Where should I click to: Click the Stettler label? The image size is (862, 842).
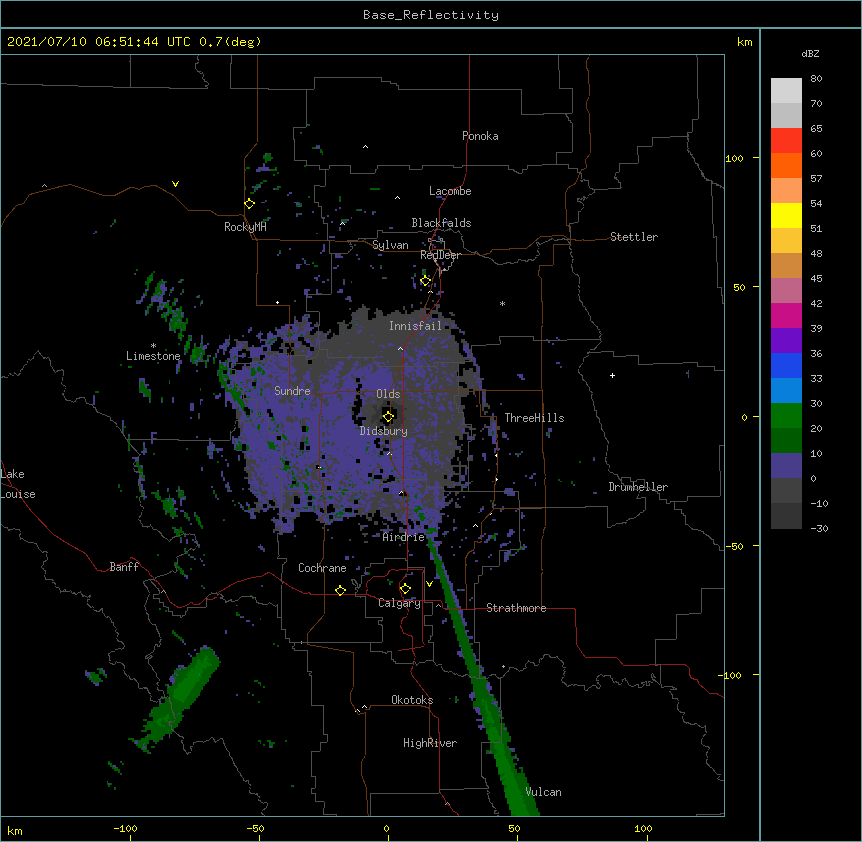pos(634,237)
